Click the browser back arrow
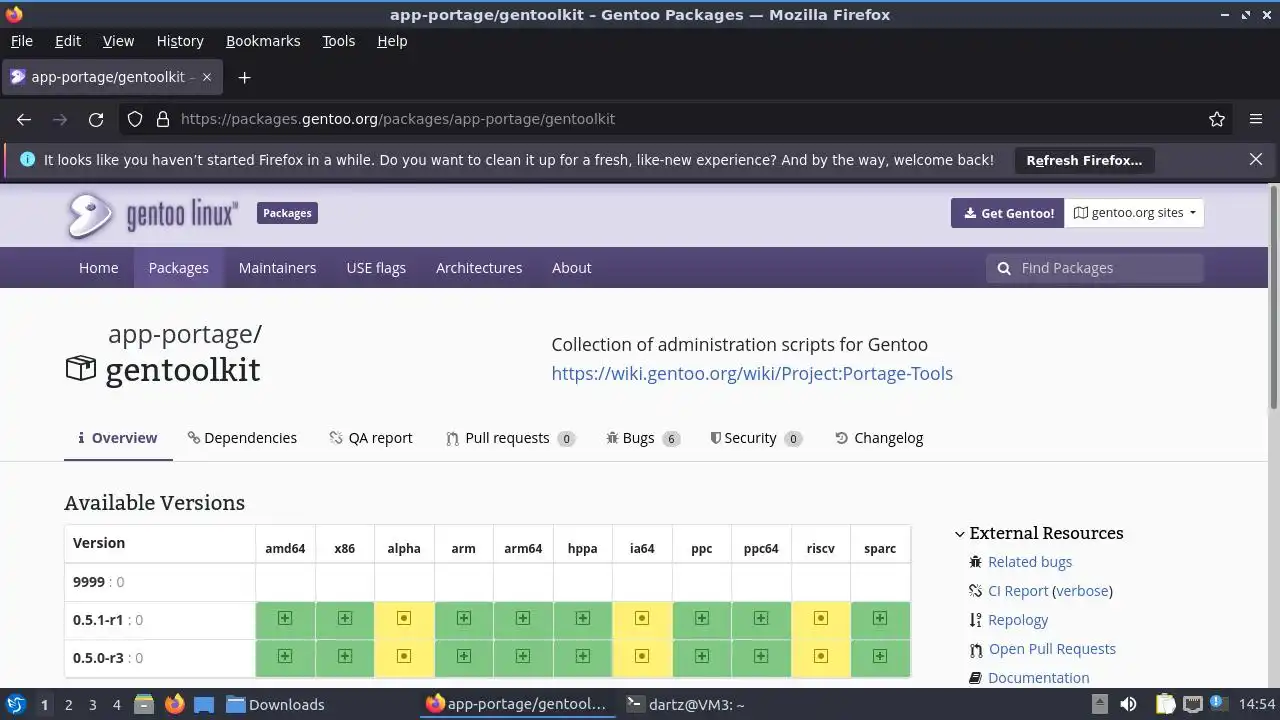 coord(24,119)
